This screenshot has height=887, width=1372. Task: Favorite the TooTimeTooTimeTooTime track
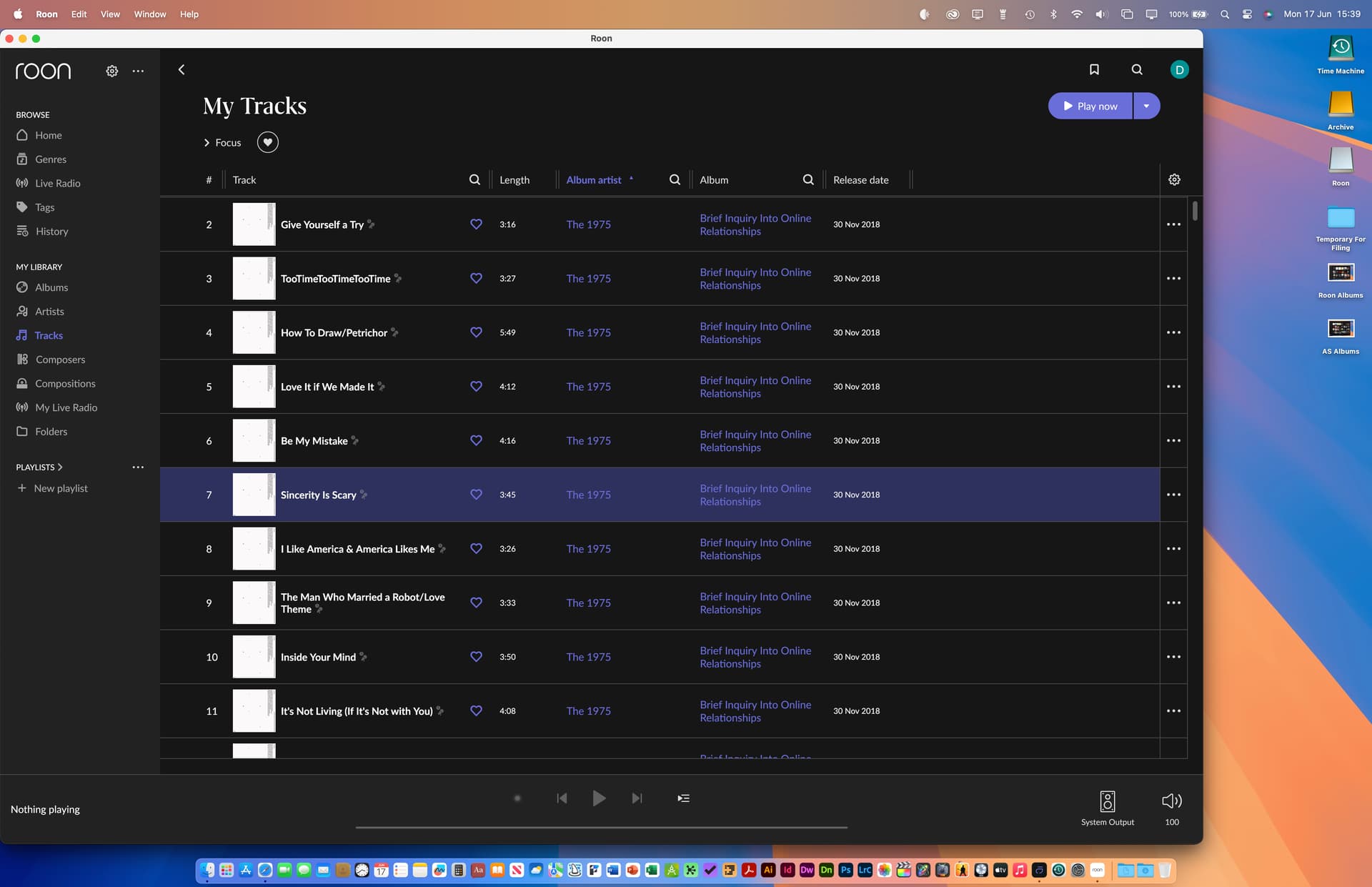[476, 279]
